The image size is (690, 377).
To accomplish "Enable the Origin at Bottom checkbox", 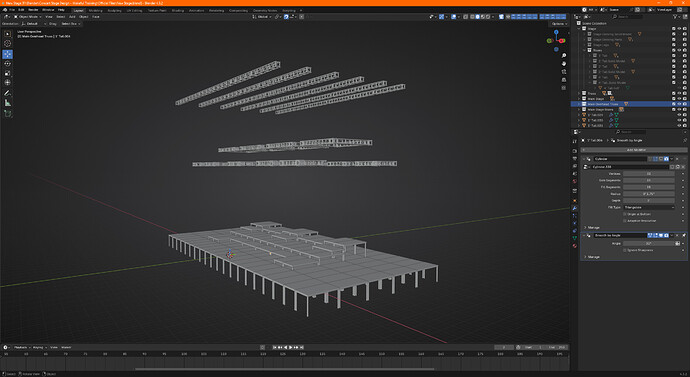I will tap(624, 214).
